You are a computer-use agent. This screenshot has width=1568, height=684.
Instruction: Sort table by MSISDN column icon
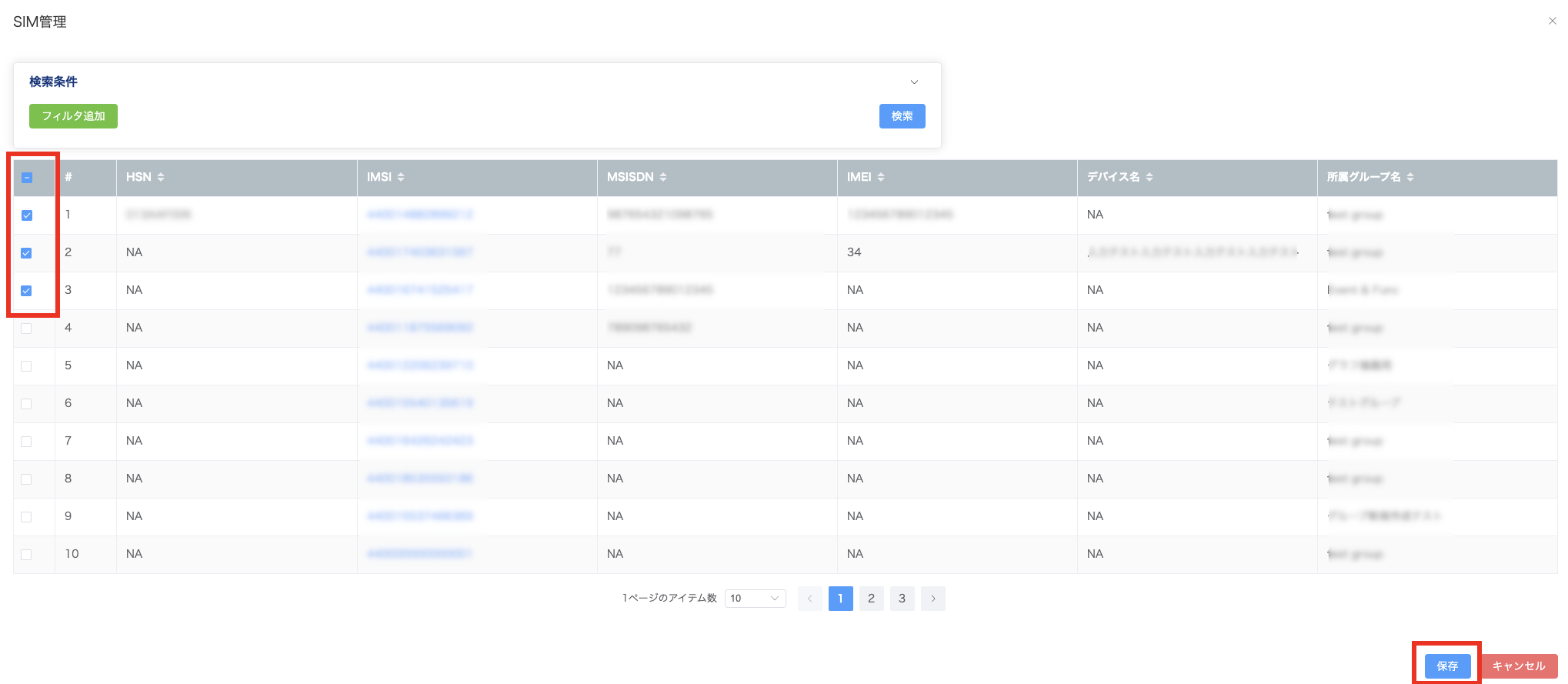(663, 177)
